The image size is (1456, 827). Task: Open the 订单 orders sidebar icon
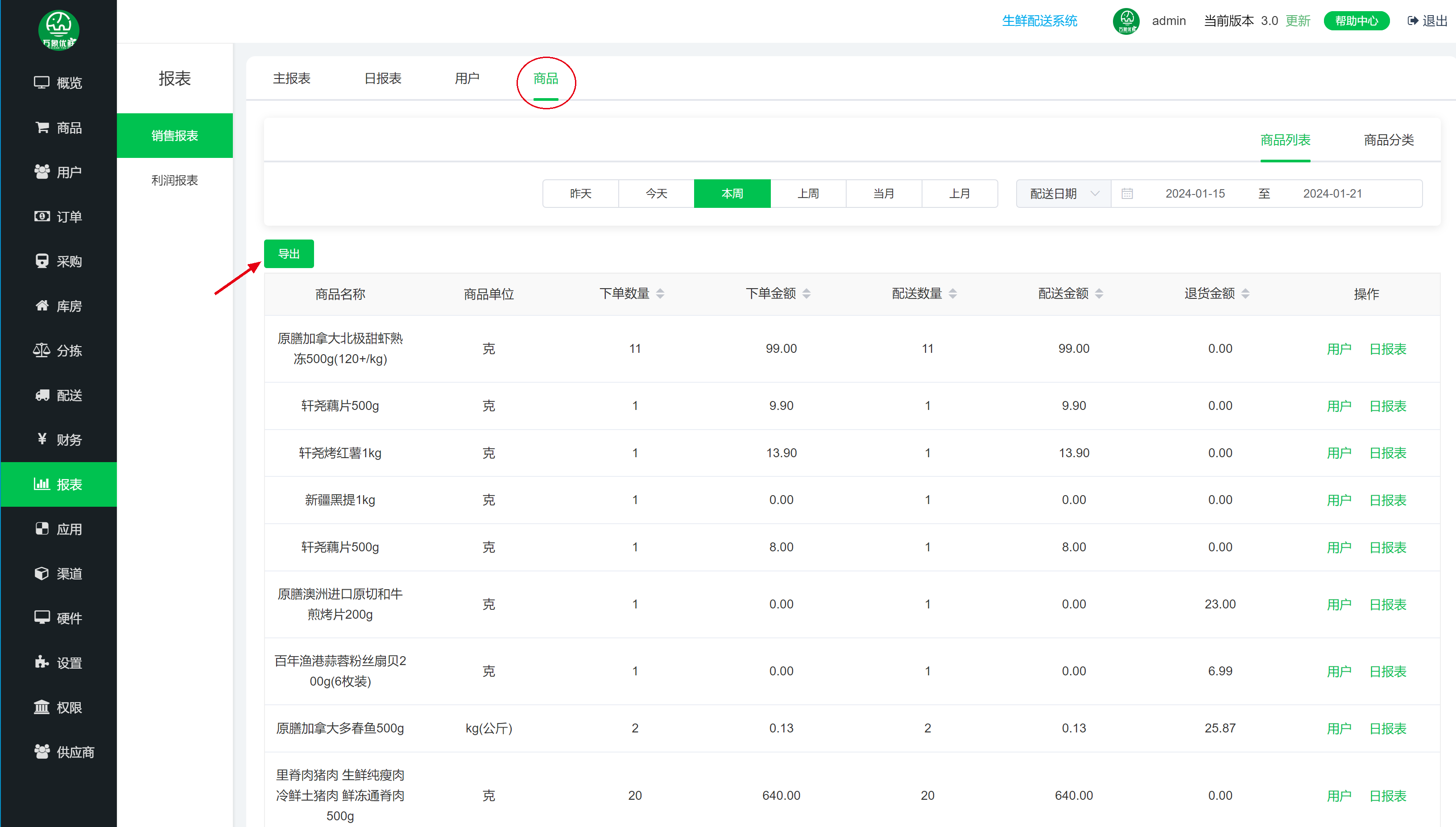tap(42, 216)
